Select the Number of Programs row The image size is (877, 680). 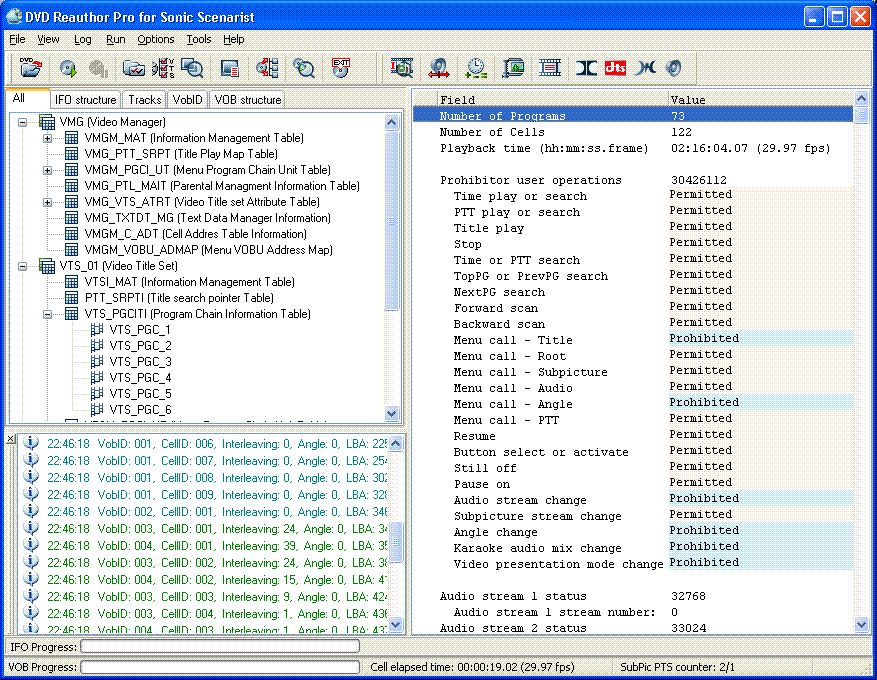(x=633, y=116)
